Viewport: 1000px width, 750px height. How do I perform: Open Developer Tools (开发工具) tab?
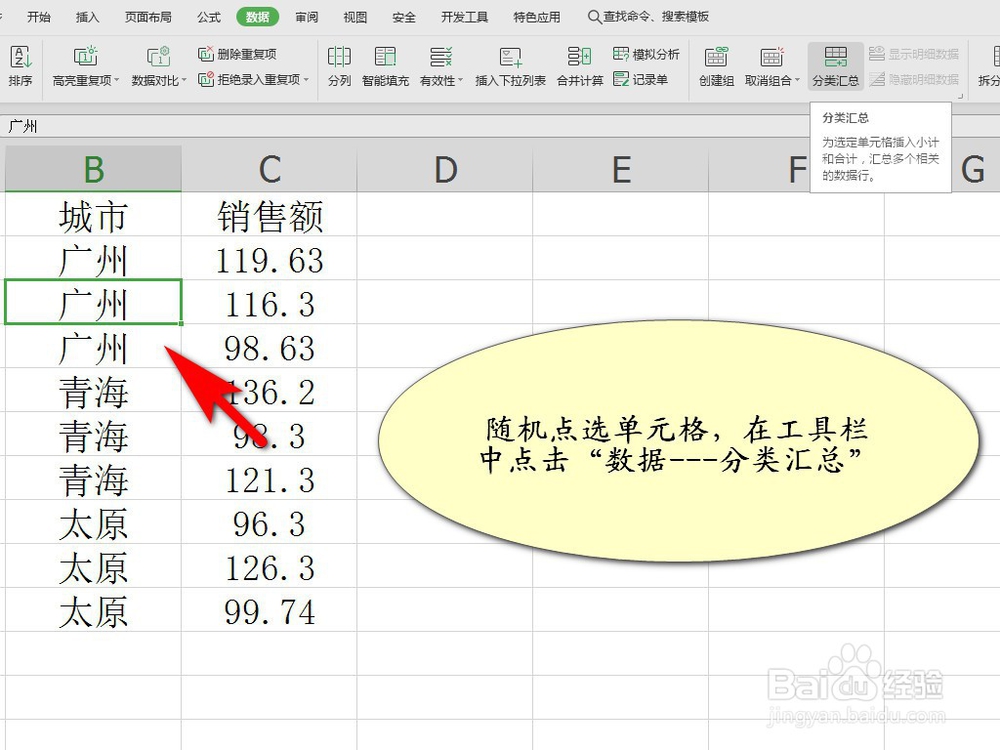464,17
